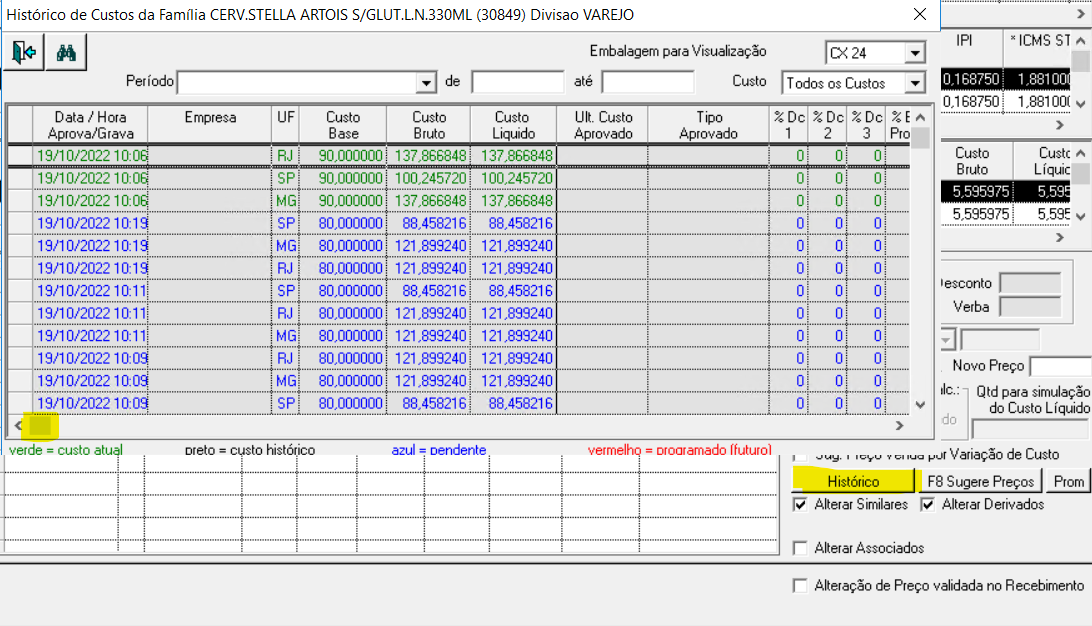Click the cost grid horizontal scroll right arrow
This screenshot has height=626, width=1092.
pos(899,425)
